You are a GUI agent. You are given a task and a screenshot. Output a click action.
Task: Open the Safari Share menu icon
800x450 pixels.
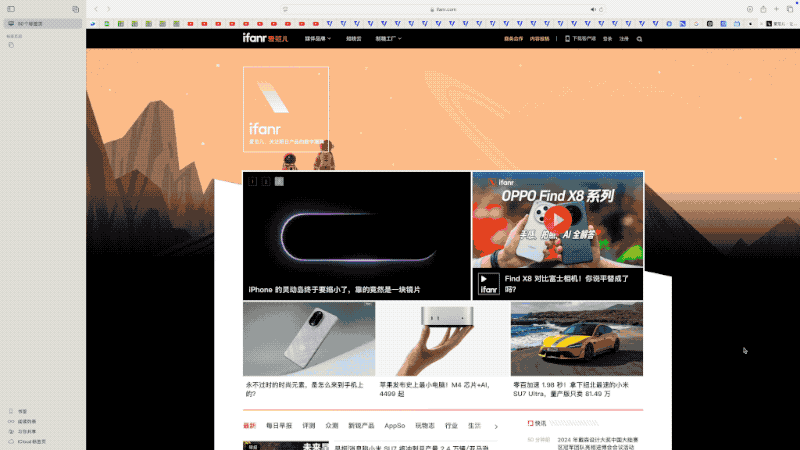tap(764, 9)
